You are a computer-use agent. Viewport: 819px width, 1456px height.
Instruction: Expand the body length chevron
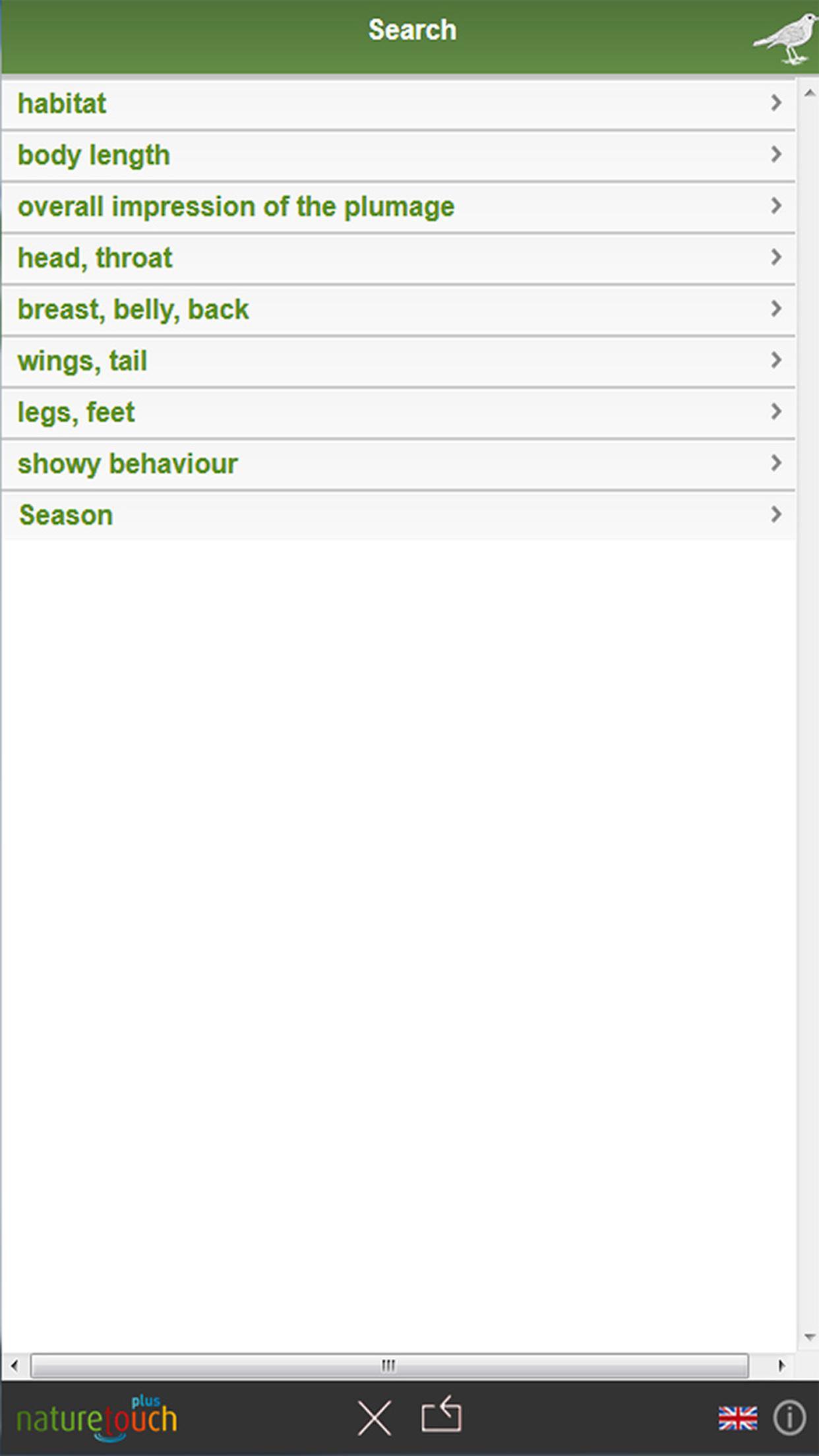pos(776,154)
